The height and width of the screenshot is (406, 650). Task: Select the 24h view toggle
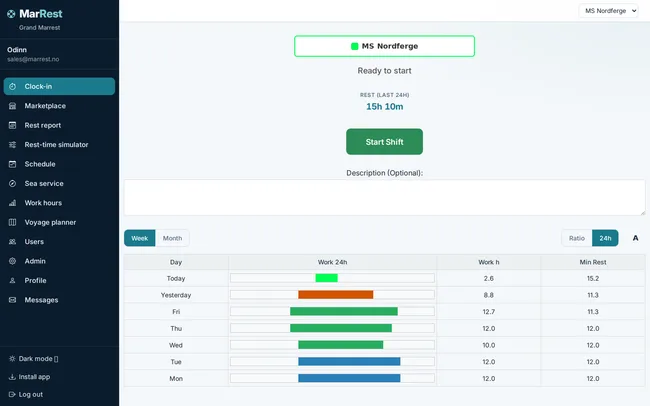(x=605, y=238)
